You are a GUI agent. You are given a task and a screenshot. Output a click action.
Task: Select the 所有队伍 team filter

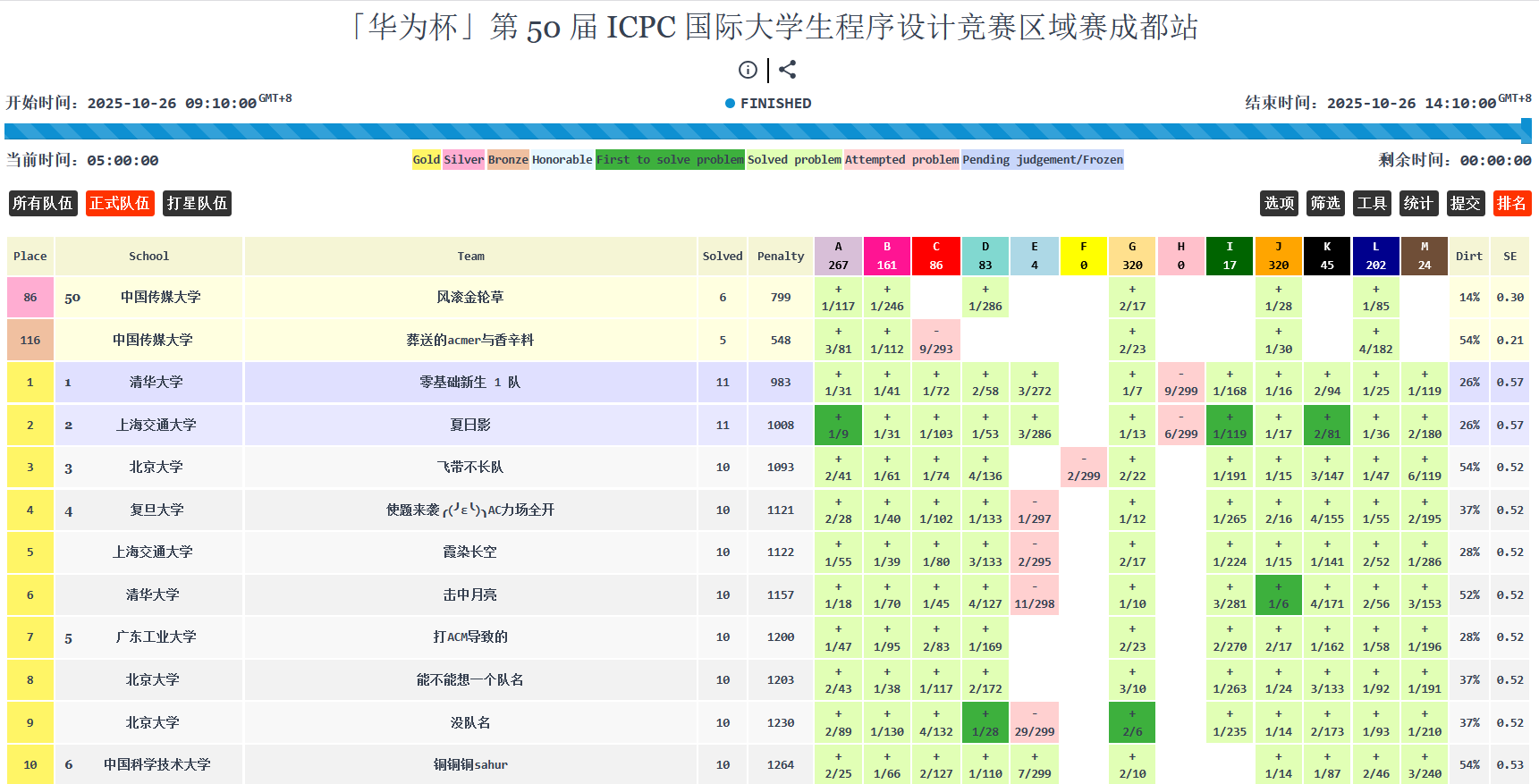coord(43,204)
